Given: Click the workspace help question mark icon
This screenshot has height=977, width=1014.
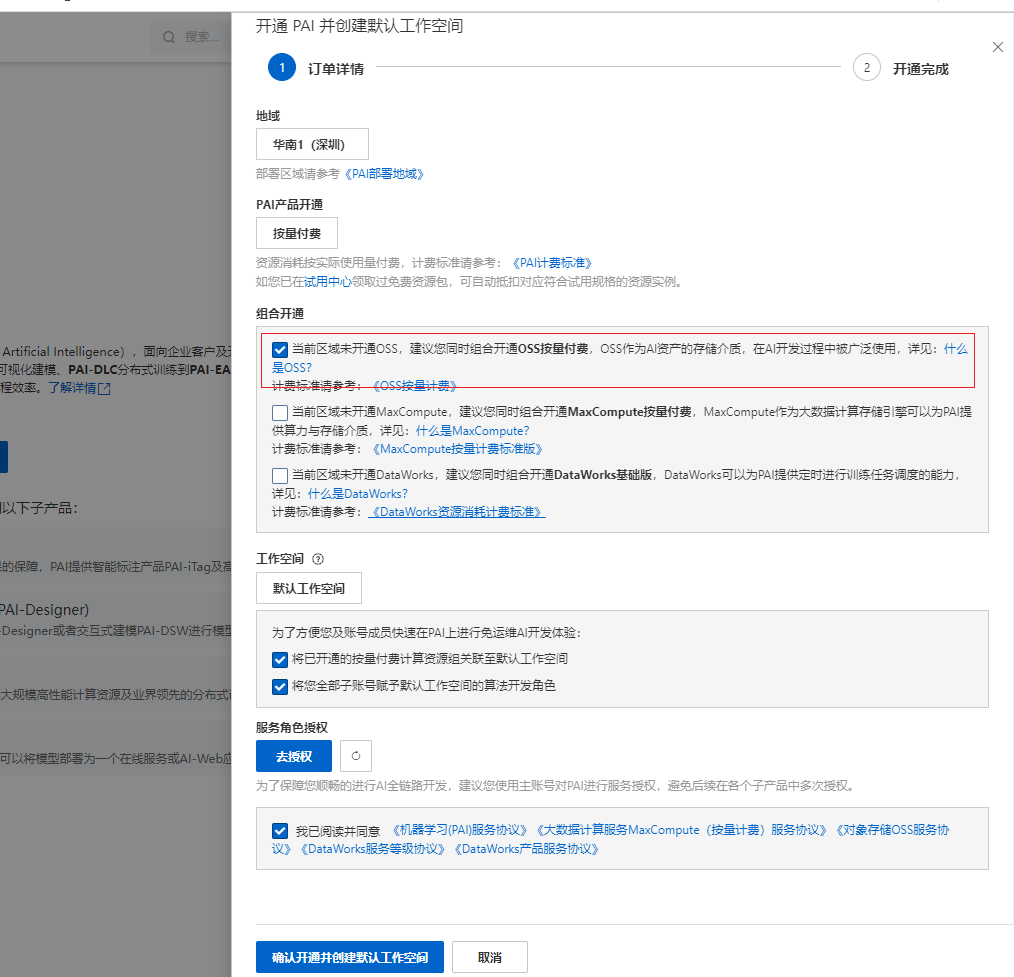Looking at the screenshot, I should [x=319, y=560].
